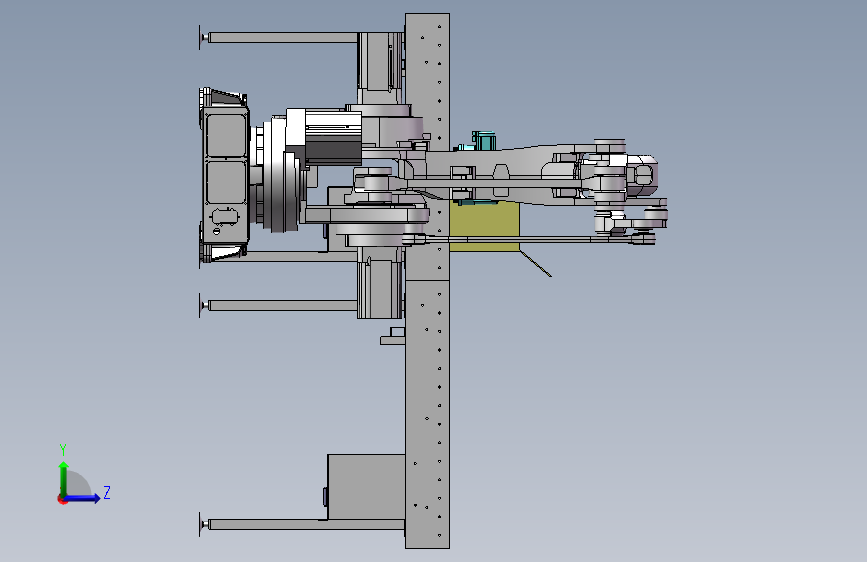Select the teal component above the arm
The image size is (867, 562).
[484, 140]
